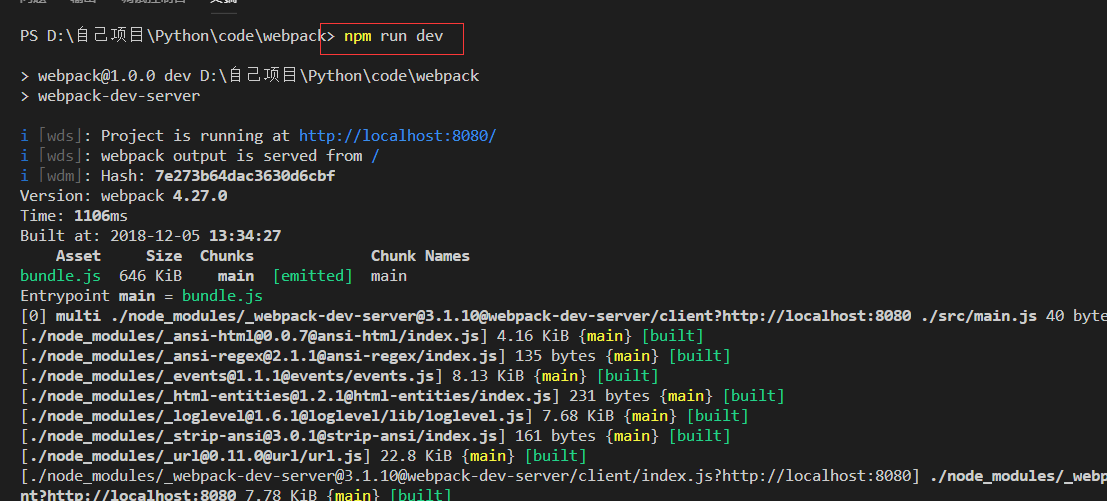Click 'Built at: 2018-12-05 13:34:27' line
The width and height of the screenshot is (1107, 501).
pos(150,236)
